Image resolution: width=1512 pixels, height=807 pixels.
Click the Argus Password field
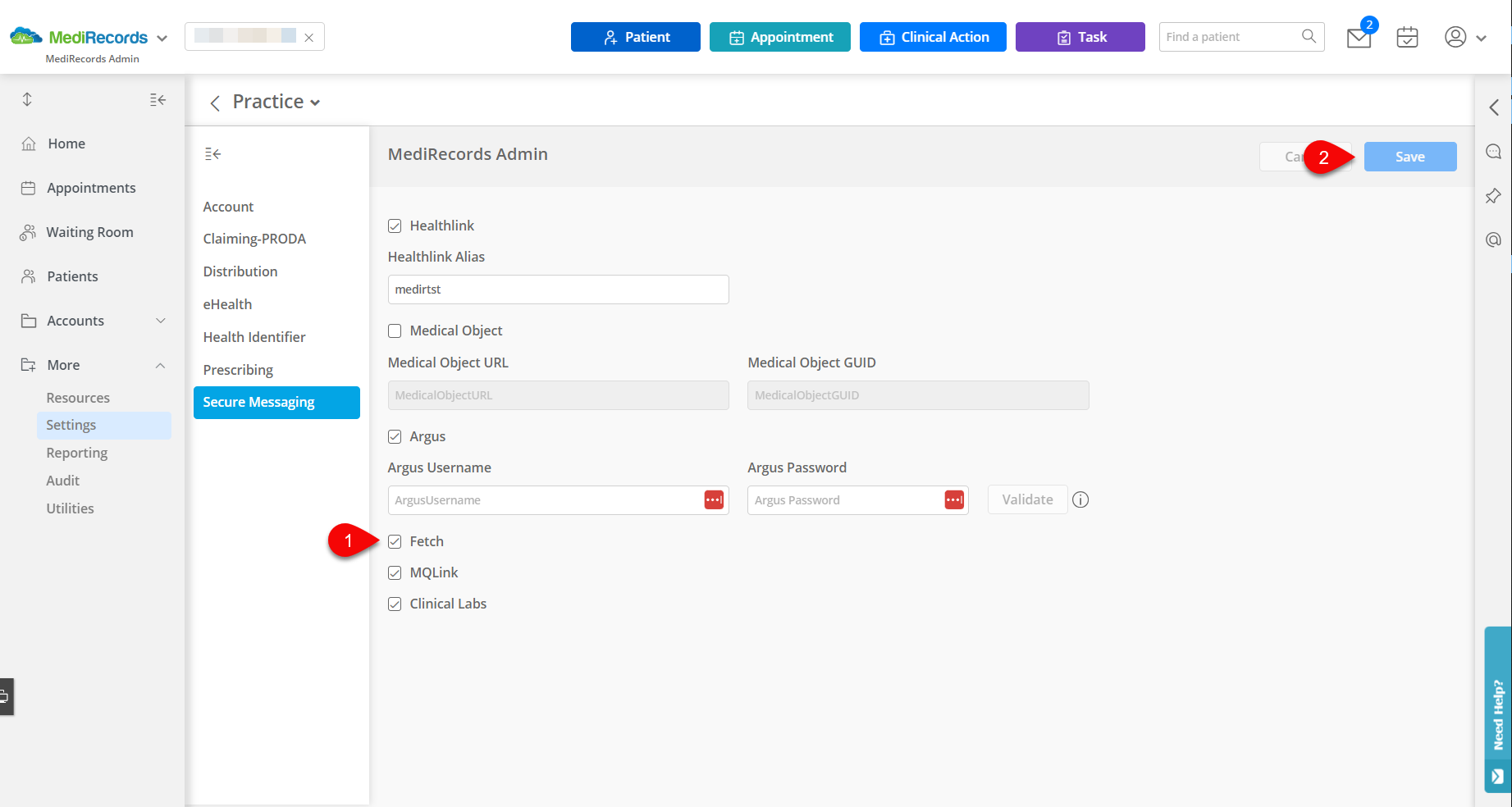click(x=858, y=500)
